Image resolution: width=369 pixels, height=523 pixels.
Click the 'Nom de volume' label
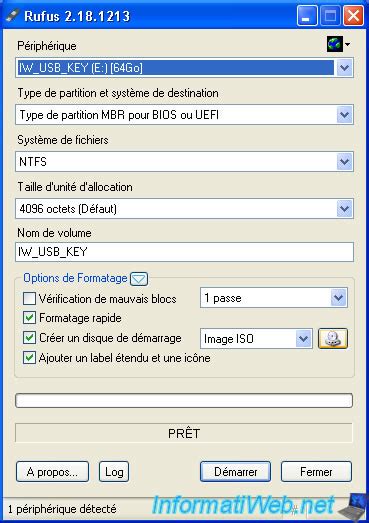[54, 233]
